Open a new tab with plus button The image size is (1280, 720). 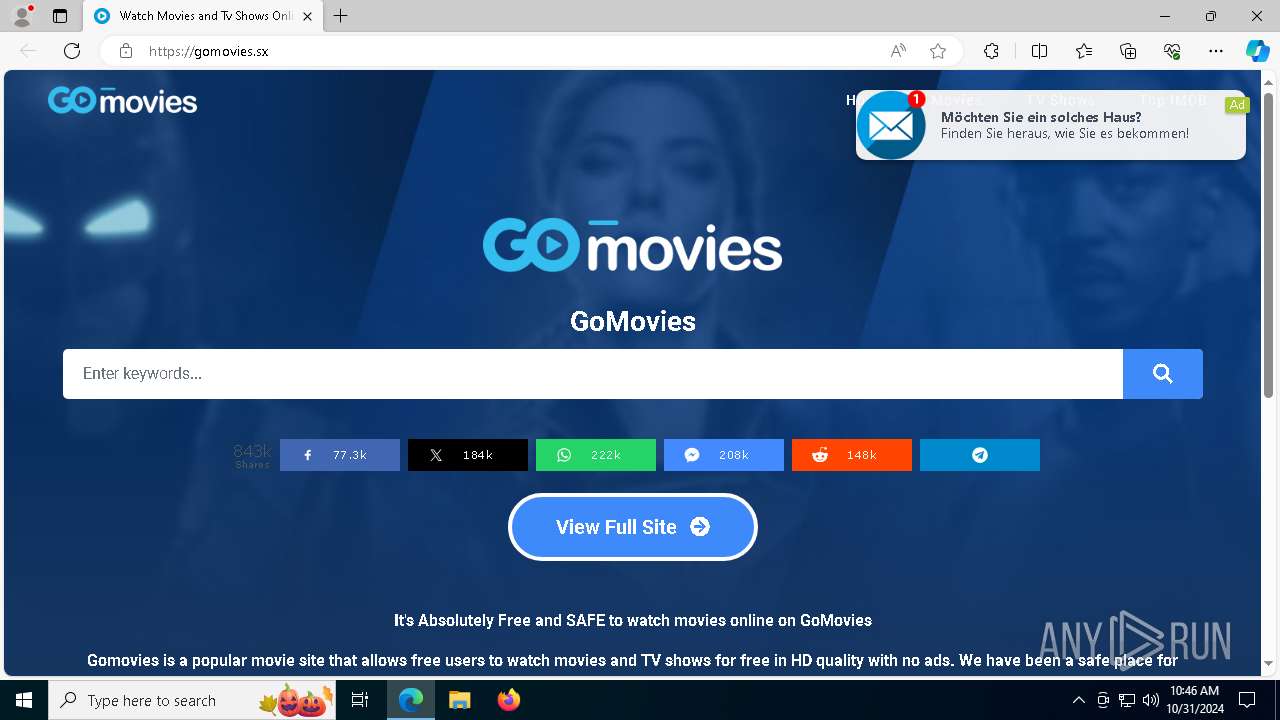[x=341, y=16]
